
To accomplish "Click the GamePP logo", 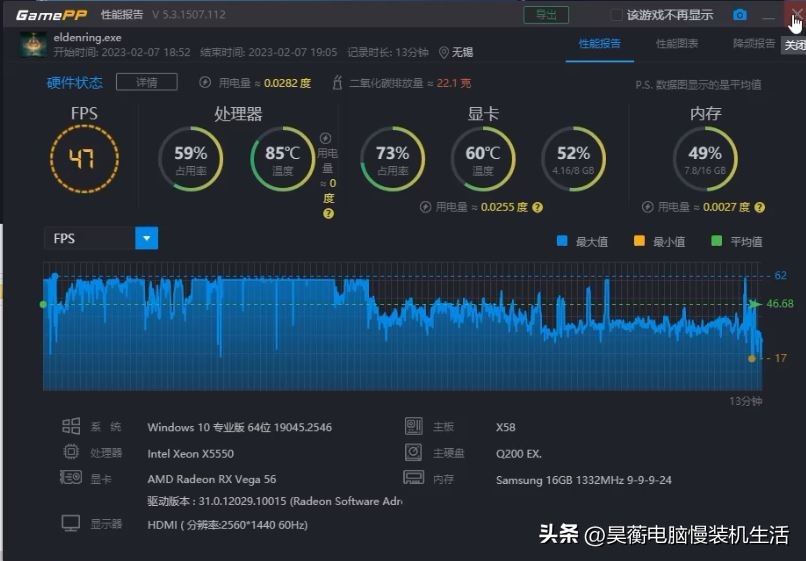I will (51, 14).
